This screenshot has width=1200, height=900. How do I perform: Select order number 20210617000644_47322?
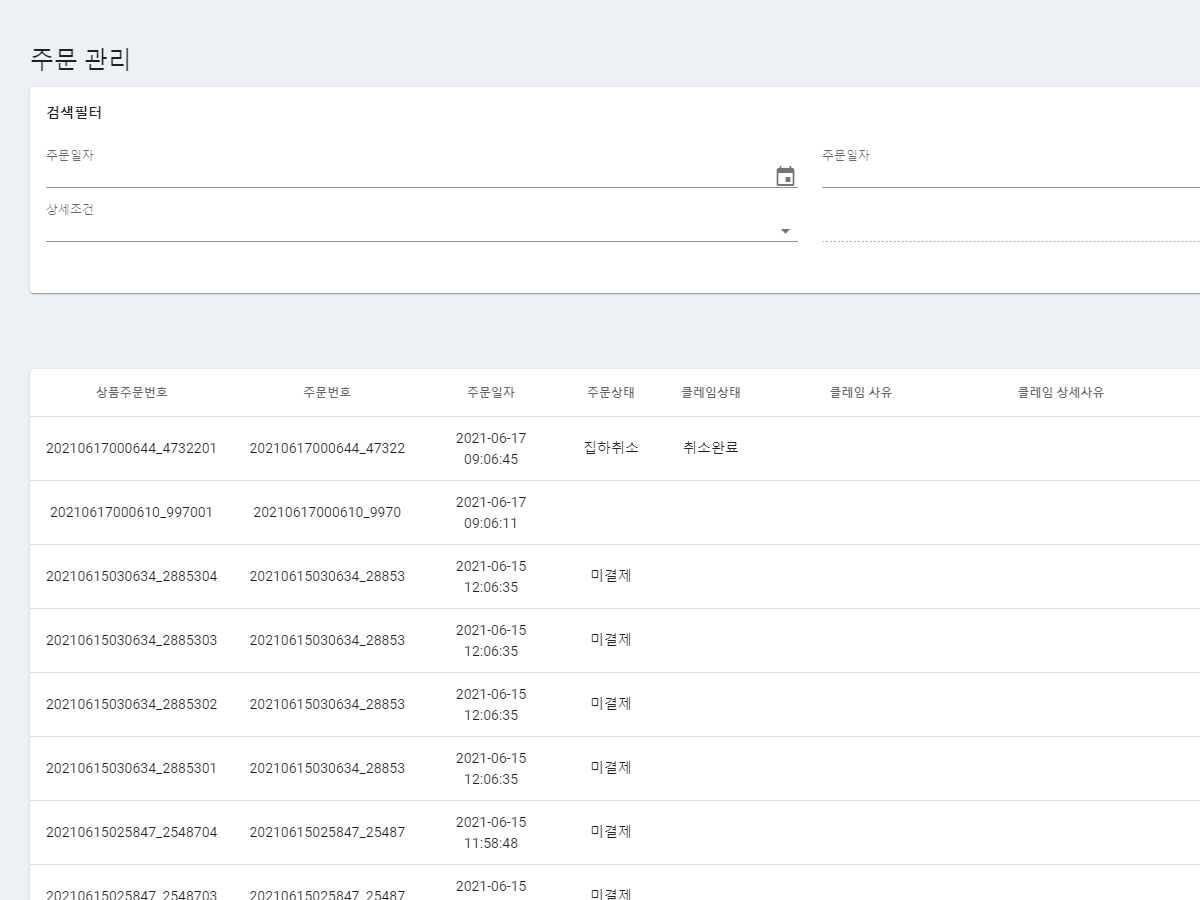click(x=327, y=448)
